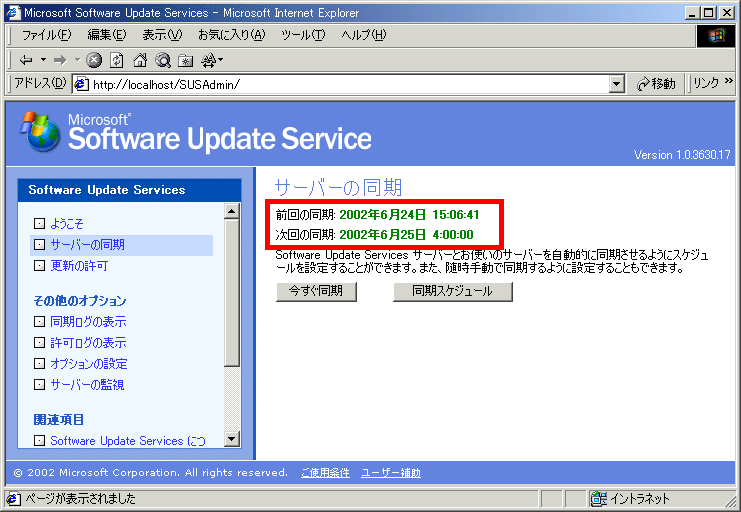This screenshot has height=512, width=741.
Task: Open the 同期ログの表示 link
Action: point(88,321)
